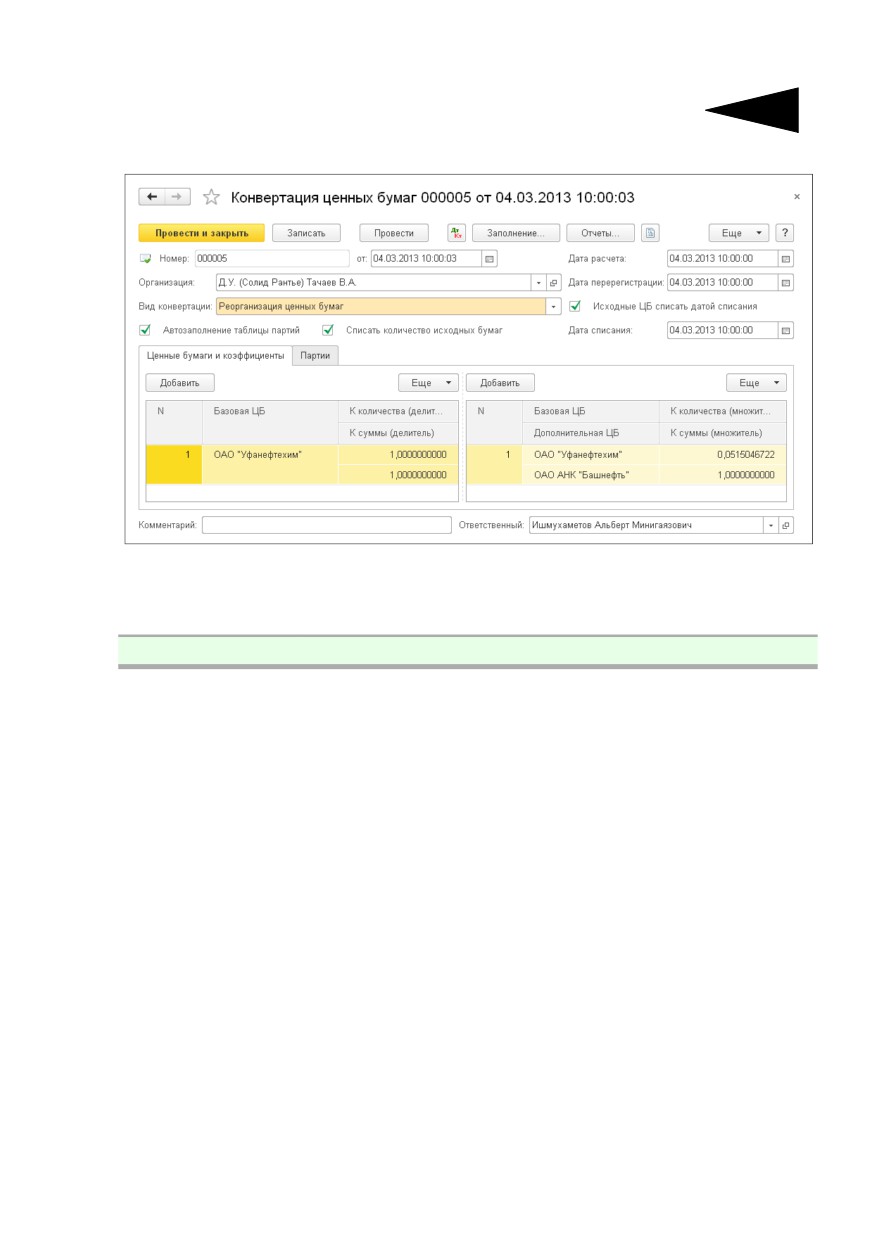Image resolution: width=875 pixels, height=1239 pixels.
Task: Open the Отчеты... button
Action: tap(601, 233)
